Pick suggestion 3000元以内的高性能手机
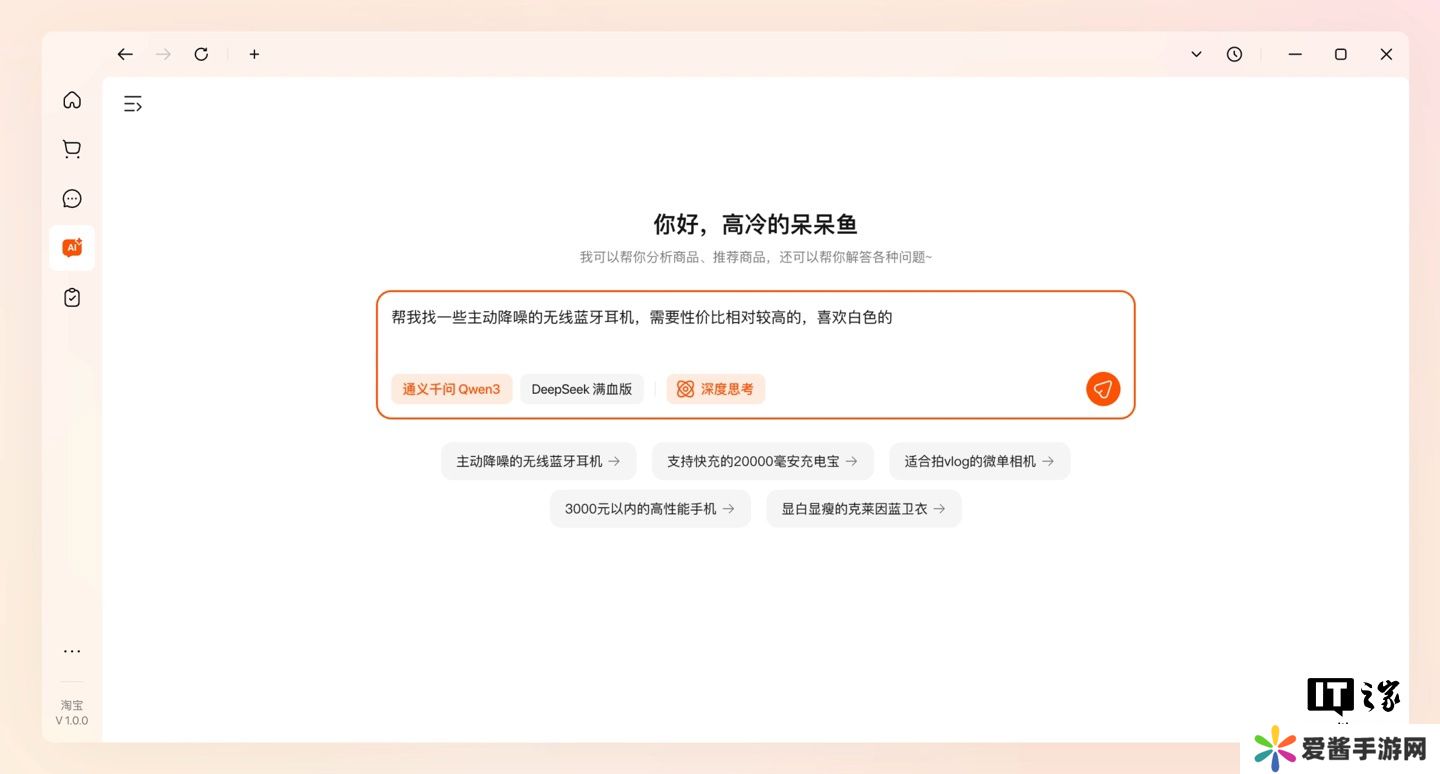Screen dimensions: 1440x774 pyautogui.click(x=650, y=508)
